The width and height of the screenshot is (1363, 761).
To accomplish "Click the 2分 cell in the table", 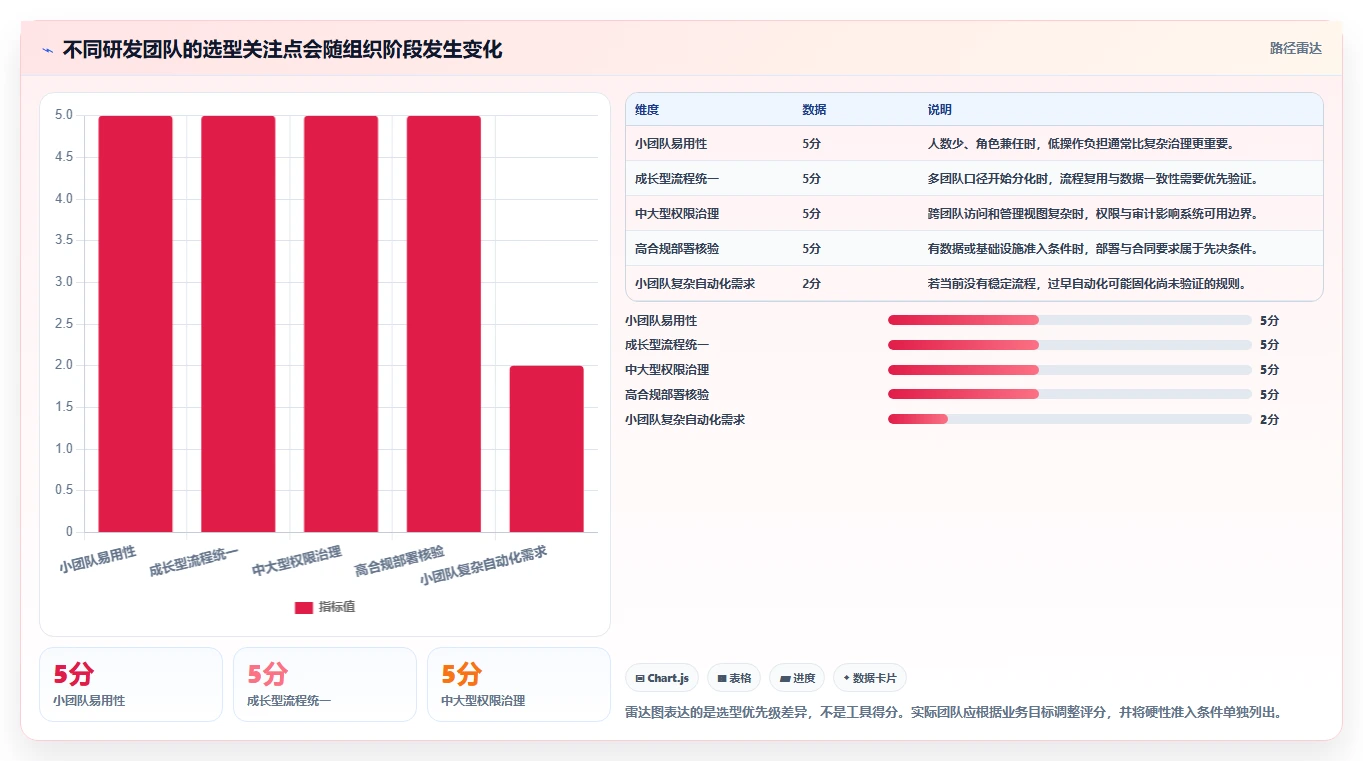I will 812,284.
